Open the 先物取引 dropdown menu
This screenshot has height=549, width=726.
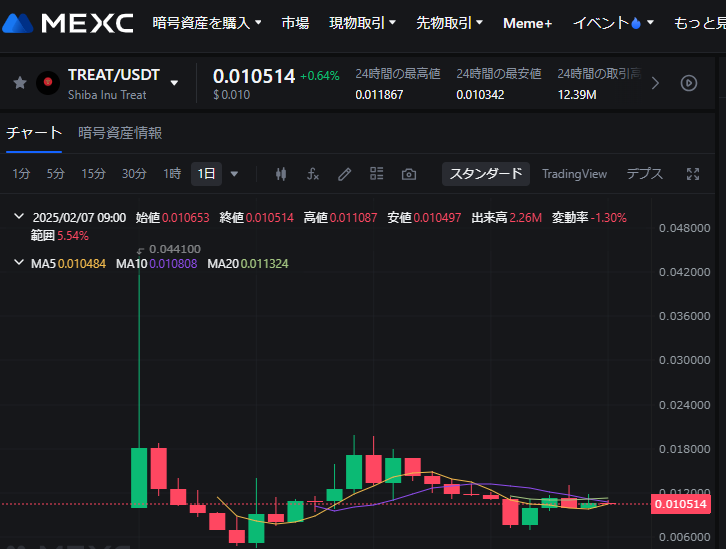pos(449,23)
